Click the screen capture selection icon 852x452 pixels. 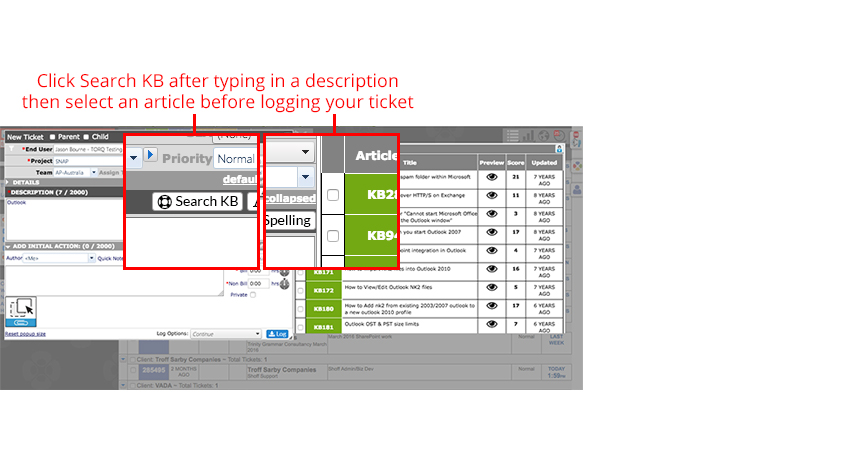pos(21,308)
